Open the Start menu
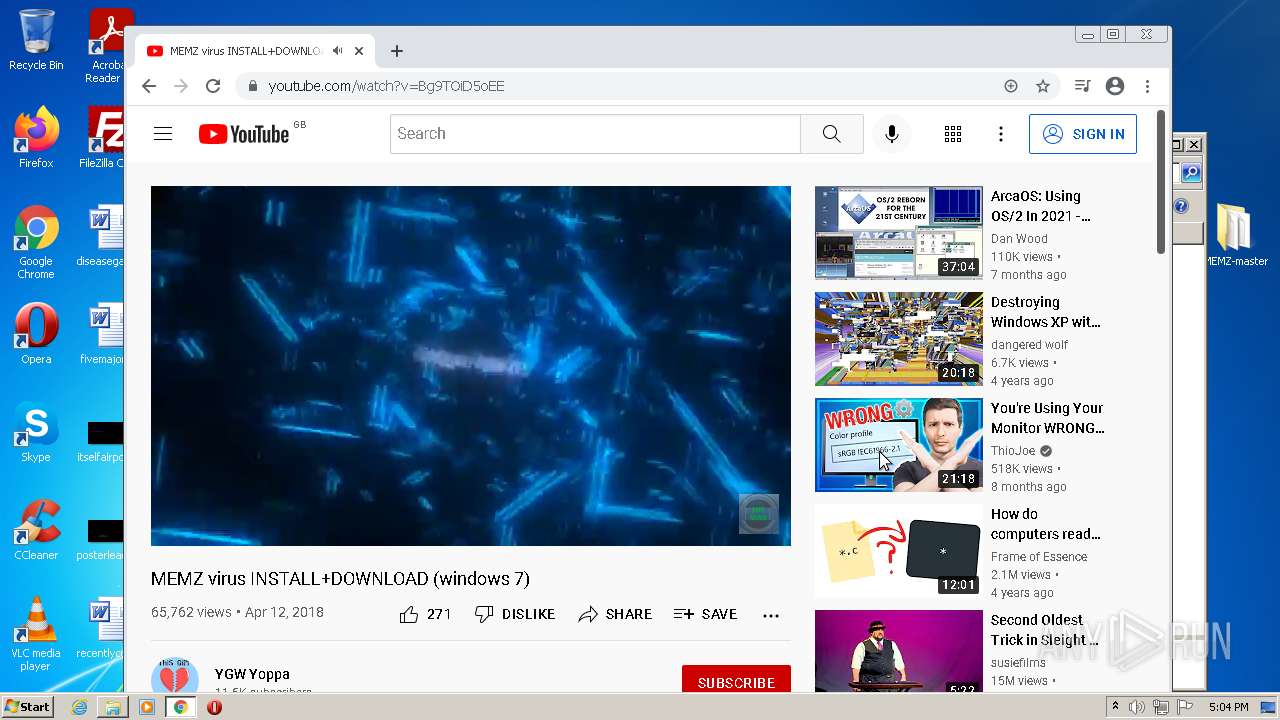This screenshot has height=720, width=1280. coord(27,707)
